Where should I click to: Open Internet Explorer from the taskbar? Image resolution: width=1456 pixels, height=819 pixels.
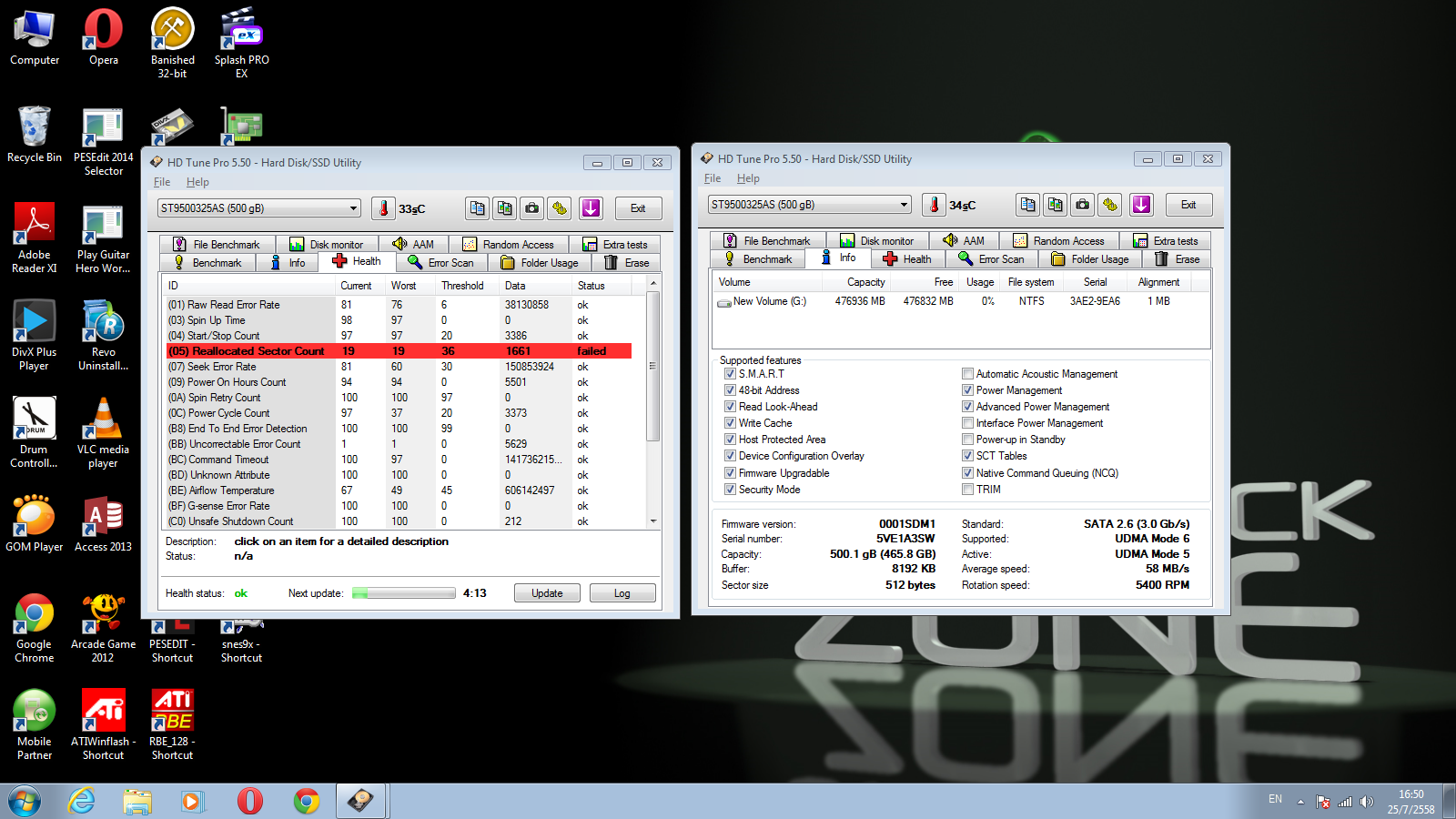coord(82,802)
